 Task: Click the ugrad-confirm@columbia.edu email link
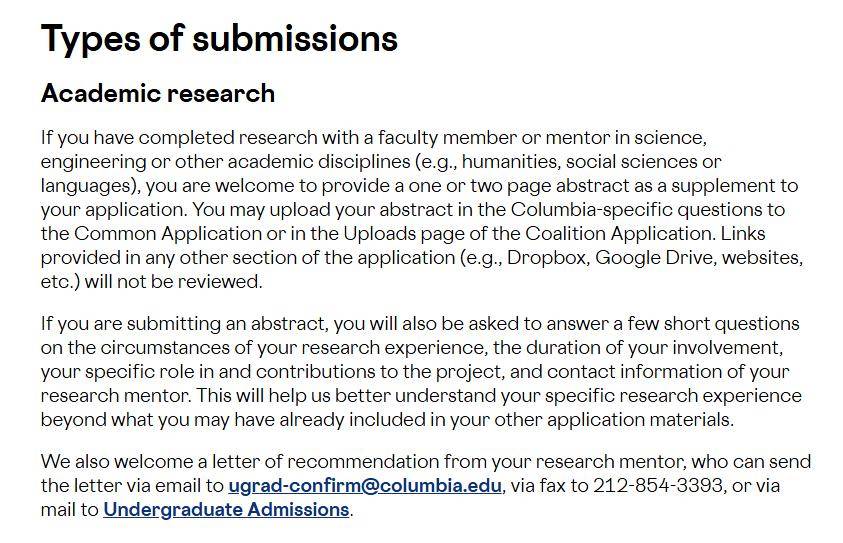365,486
